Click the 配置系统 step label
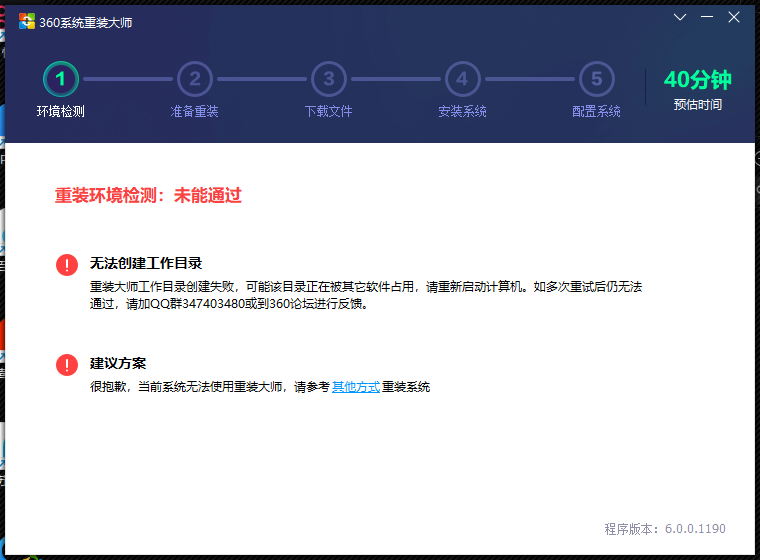Screen dimensions: 760x560 tap(596, 112)
